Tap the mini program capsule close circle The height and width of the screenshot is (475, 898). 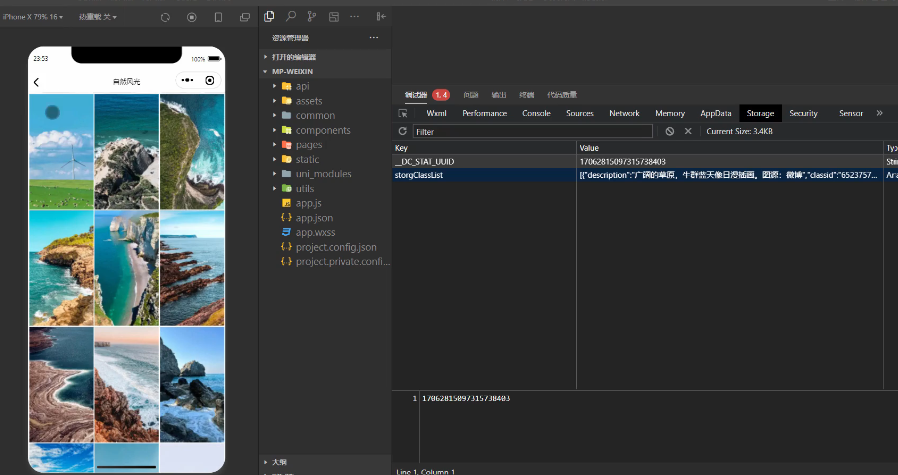point(210,80)
